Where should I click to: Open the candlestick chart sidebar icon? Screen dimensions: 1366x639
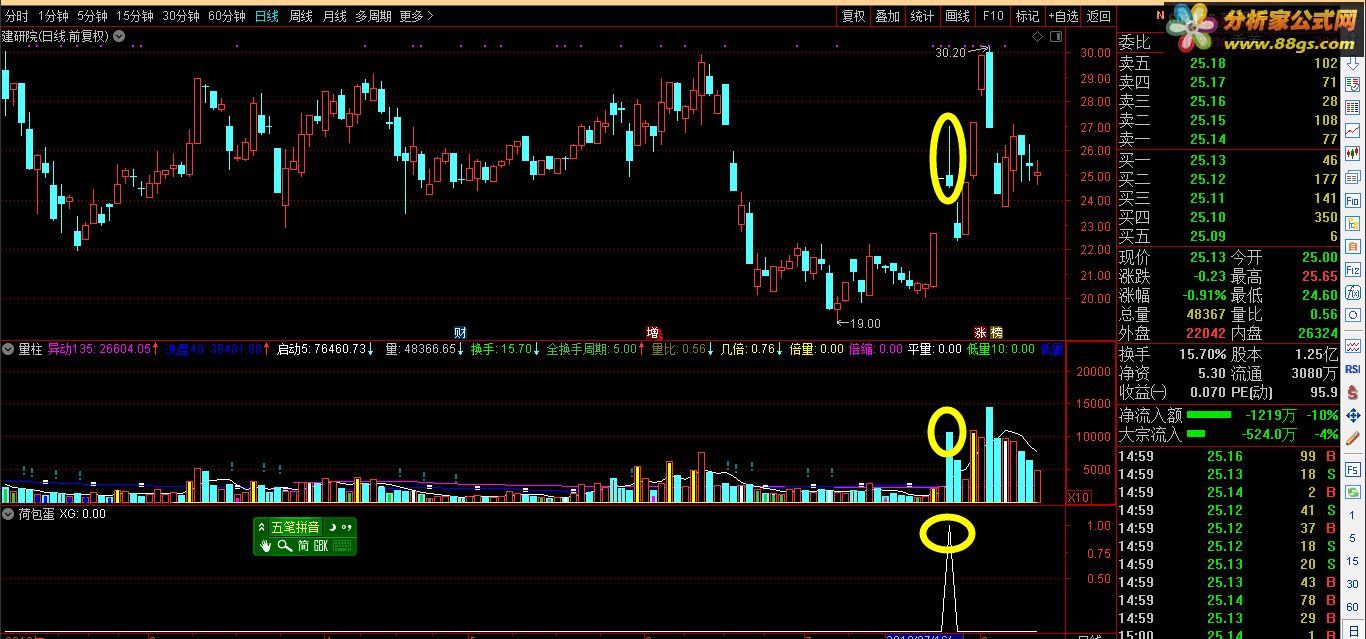[1353, 153]
